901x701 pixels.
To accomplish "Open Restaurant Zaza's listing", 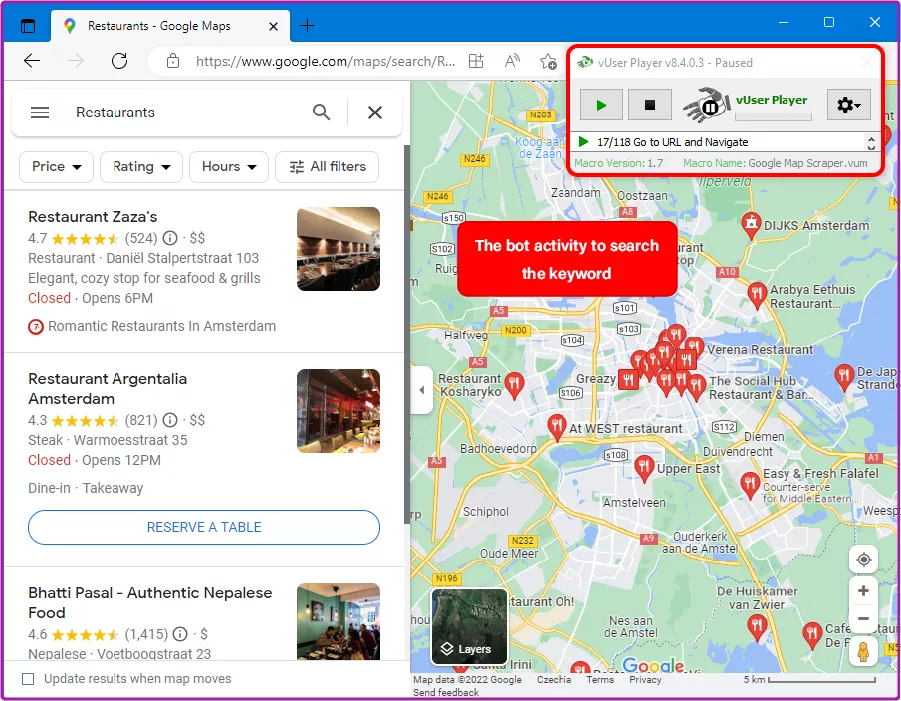I will click(93, 217).
